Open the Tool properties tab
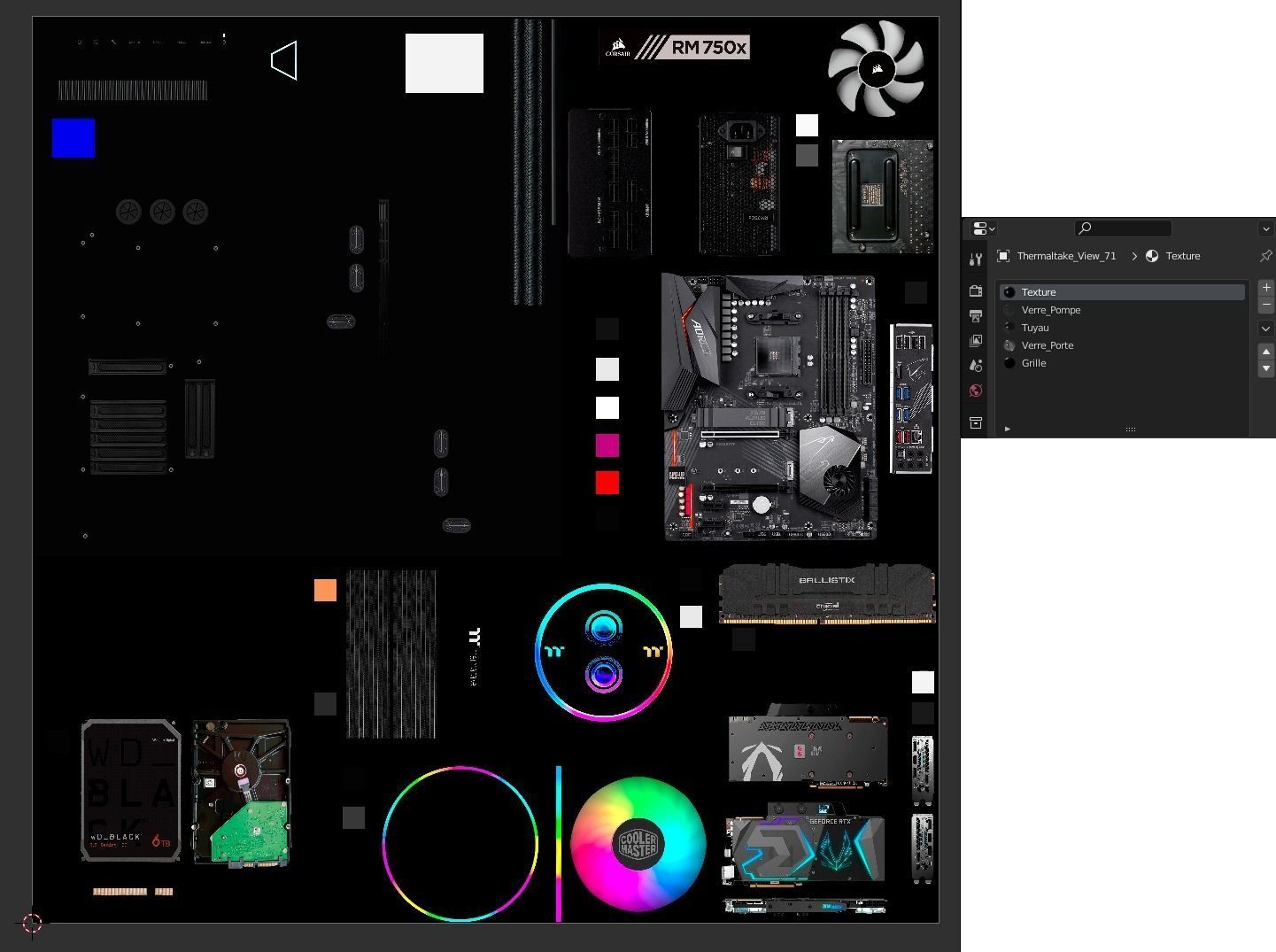Screen dimensions: 1276x952 [976, 259]
